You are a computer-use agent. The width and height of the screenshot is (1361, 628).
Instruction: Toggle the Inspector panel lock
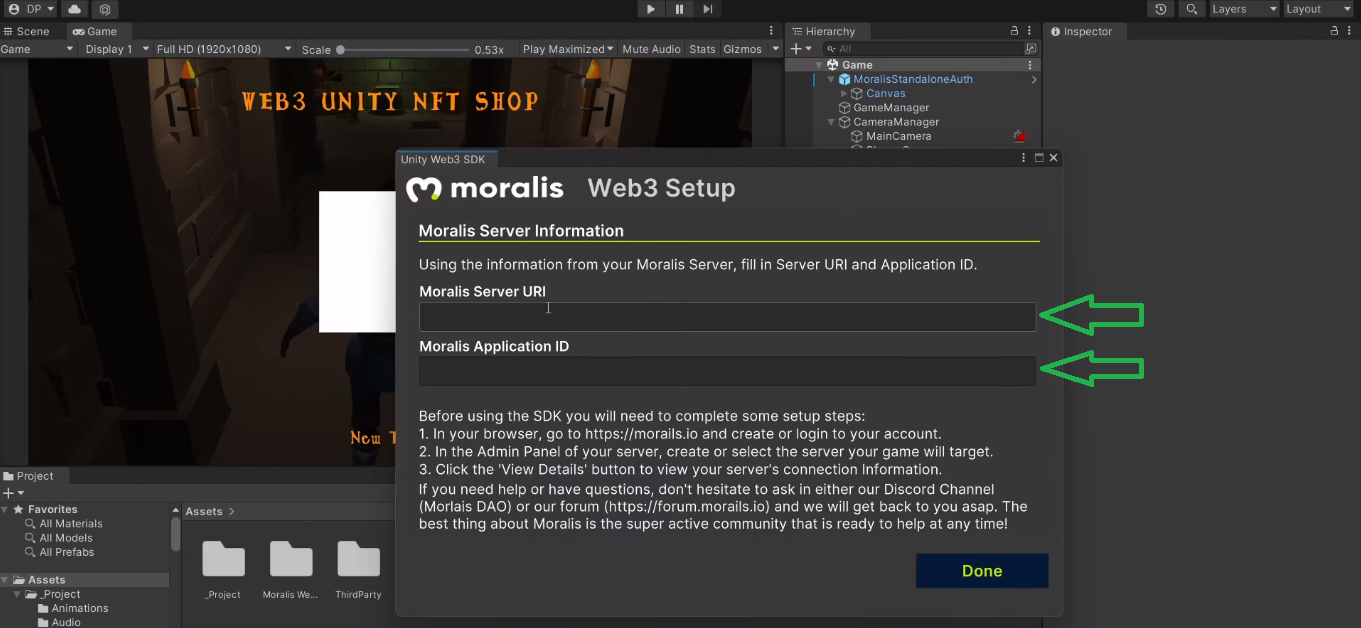pyautogui.click(x=1334, y=31)
